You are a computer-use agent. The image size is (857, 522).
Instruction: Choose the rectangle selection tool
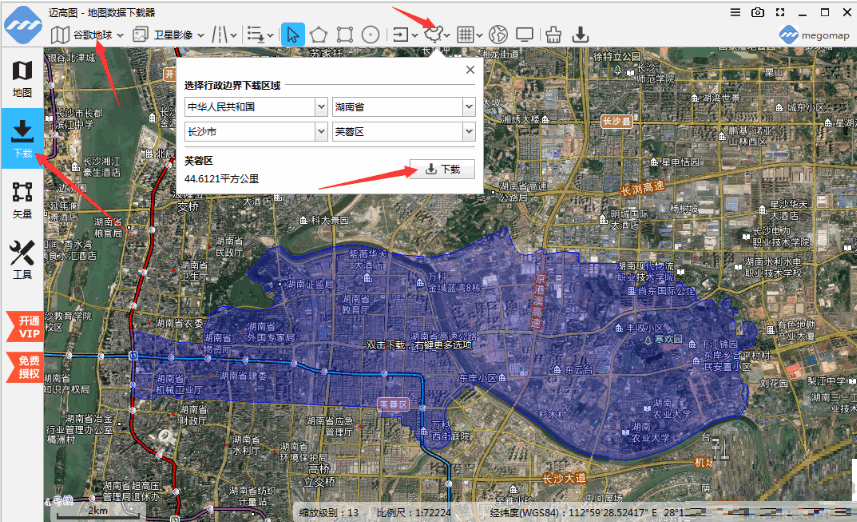tap(345, 34)
